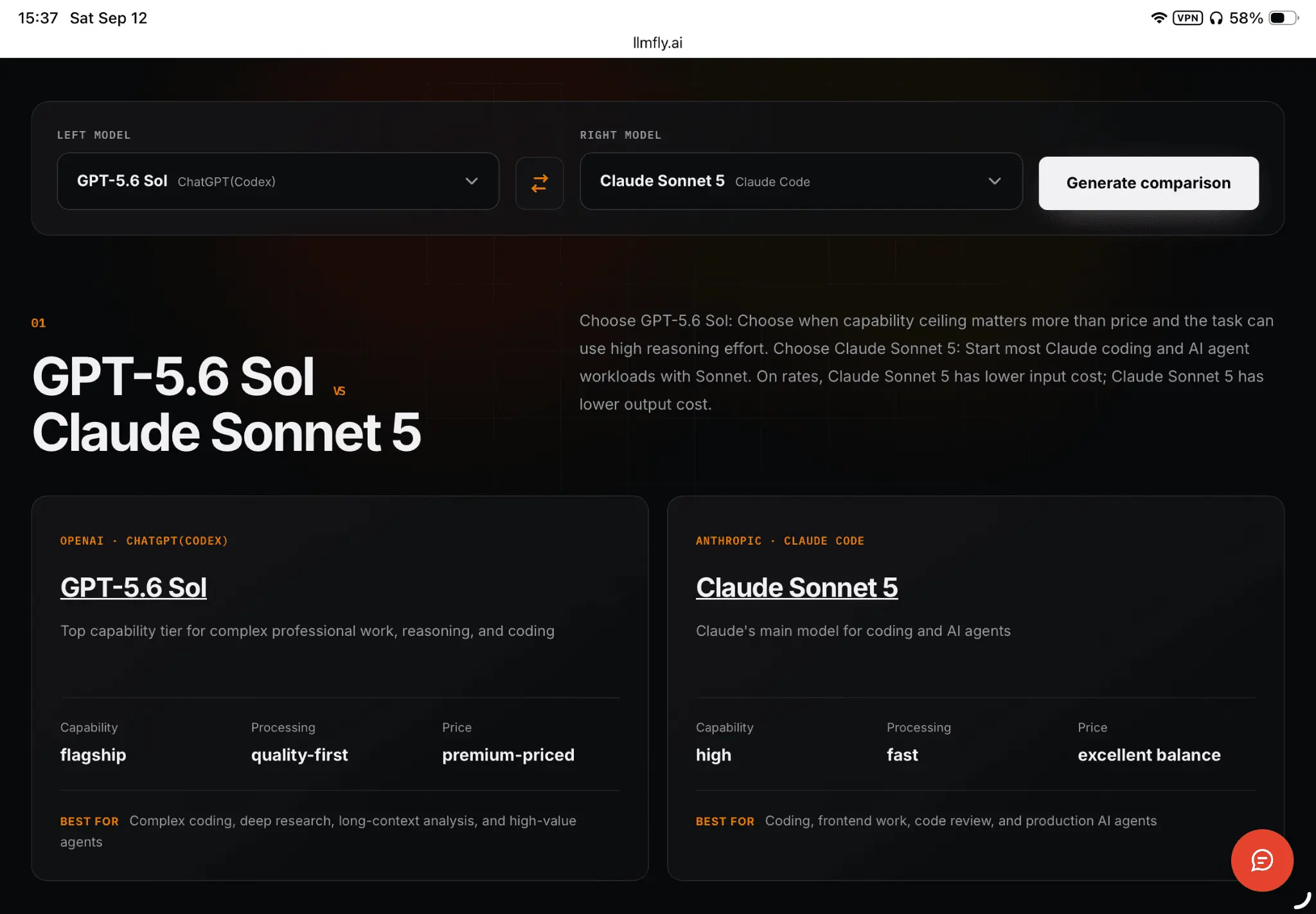Tap the Wi-Fi status icon
This screenshot has width=1316, height=914.
pyautogui.click(x=1159, y=18)
